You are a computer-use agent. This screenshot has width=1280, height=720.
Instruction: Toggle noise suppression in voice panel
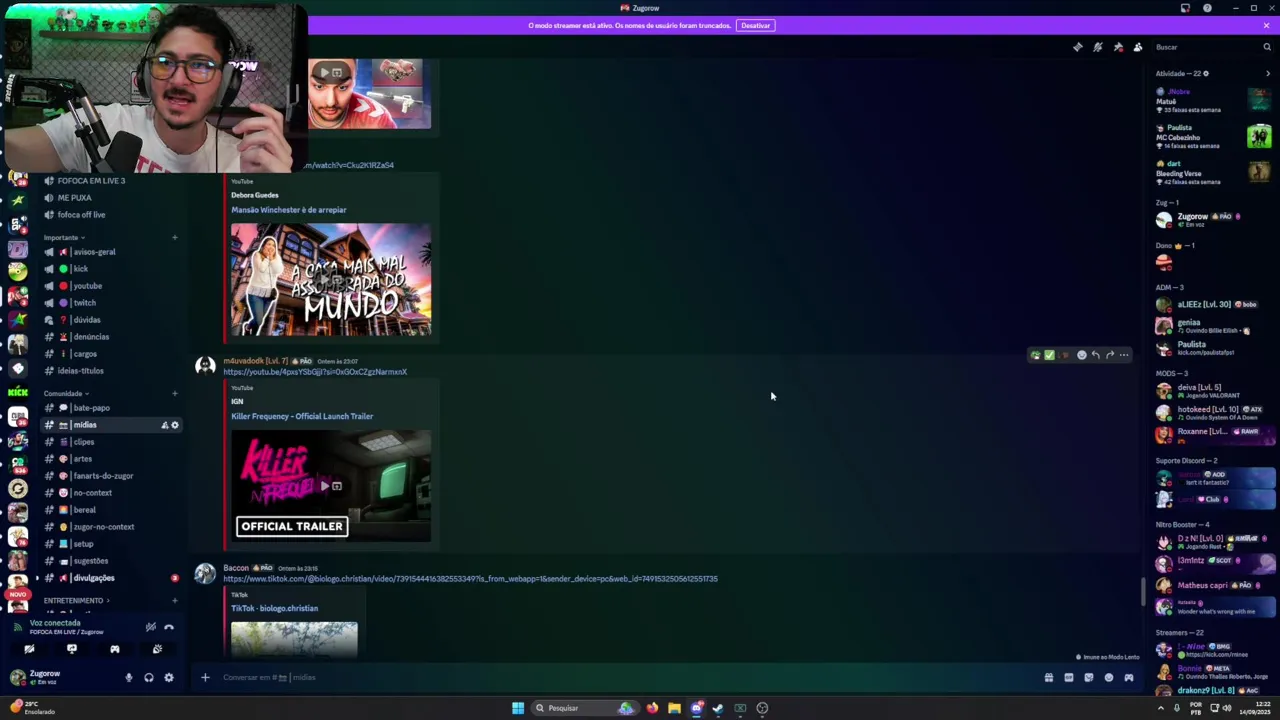(x=150, y=627)
